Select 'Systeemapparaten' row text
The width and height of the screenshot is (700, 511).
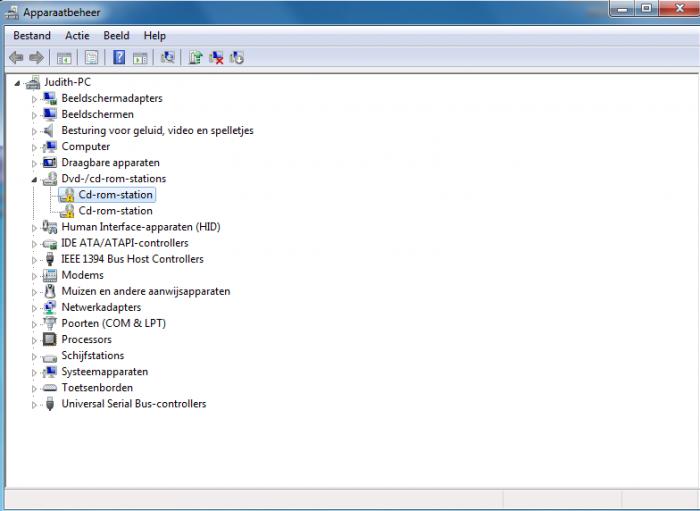(105, 371)
